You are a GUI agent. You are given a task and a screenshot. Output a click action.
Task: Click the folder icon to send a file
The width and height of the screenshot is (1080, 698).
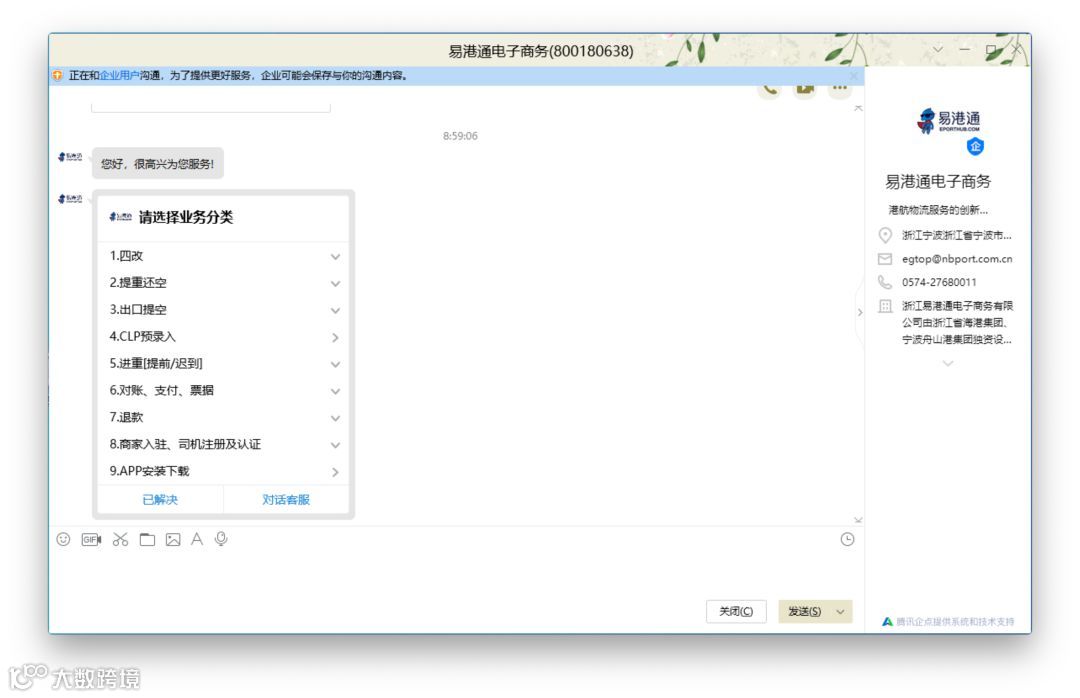147,540
